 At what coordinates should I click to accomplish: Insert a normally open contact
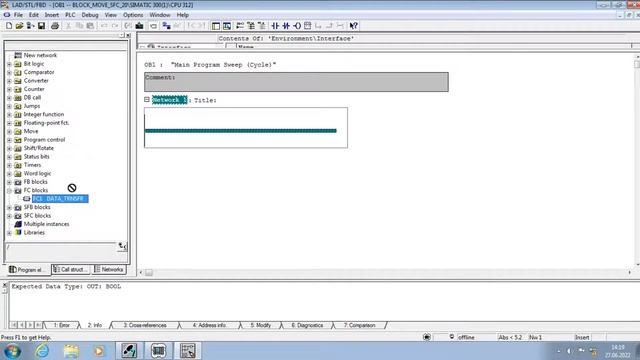tap(275, 26)
